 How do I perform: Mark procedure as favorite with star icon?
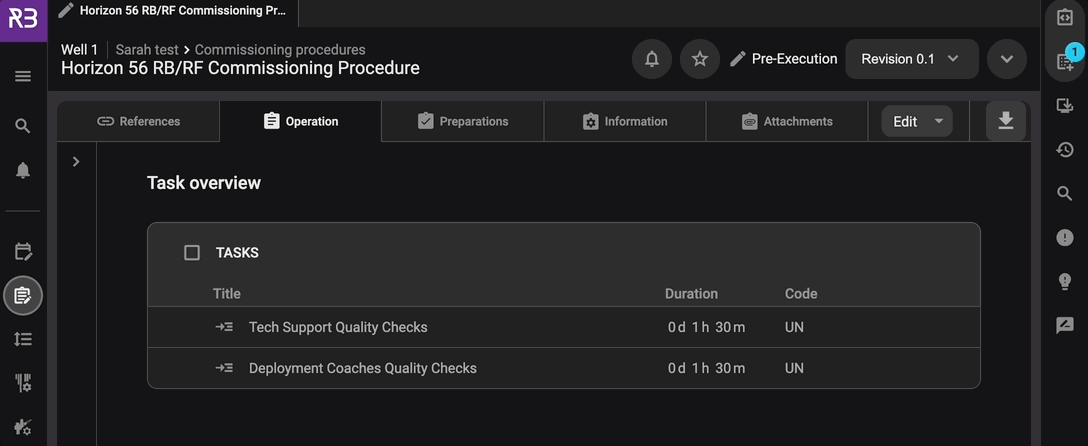[x=700, y=59]
